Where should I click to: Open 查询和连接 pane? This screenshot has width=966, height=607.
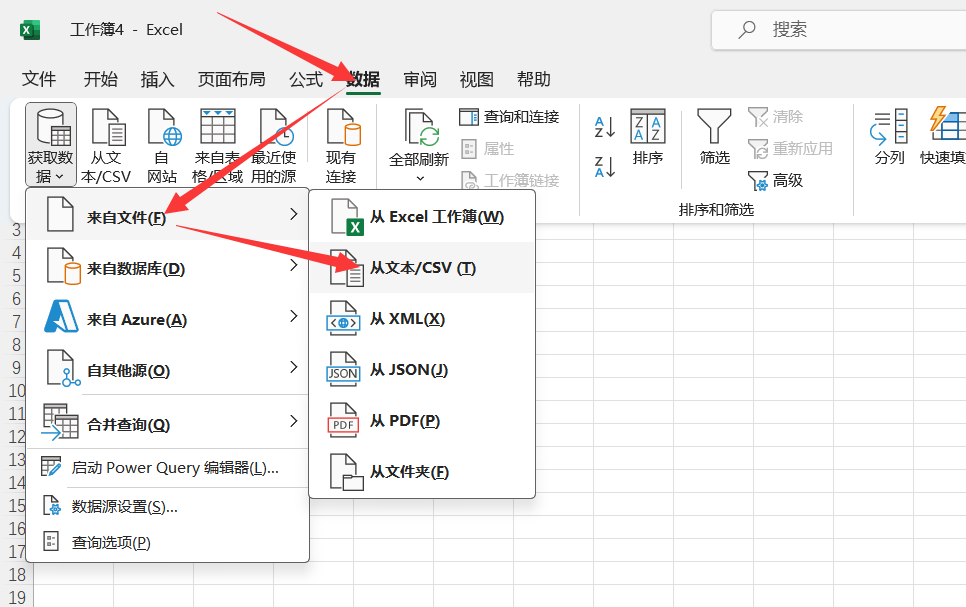click(x=510, y=117)
